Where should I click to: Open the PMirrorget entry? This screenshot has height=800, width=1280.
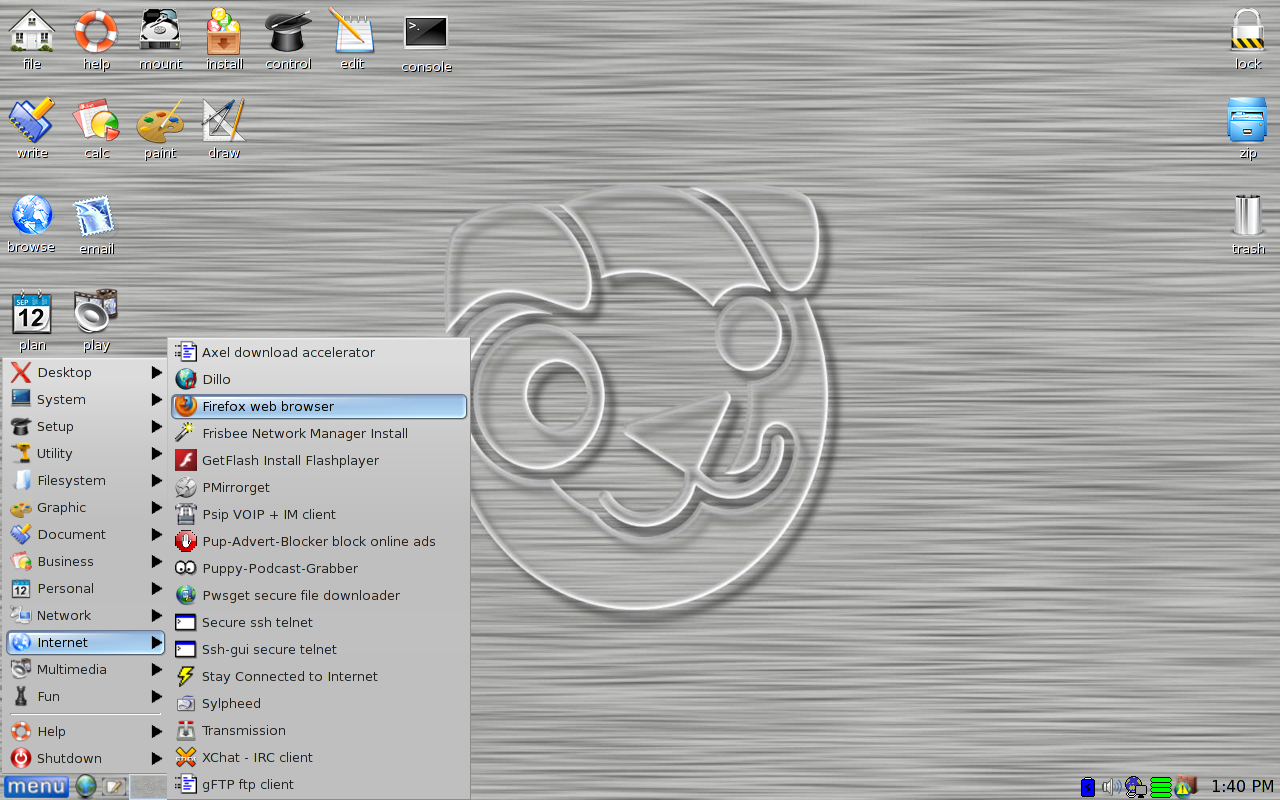pos(319,487)
